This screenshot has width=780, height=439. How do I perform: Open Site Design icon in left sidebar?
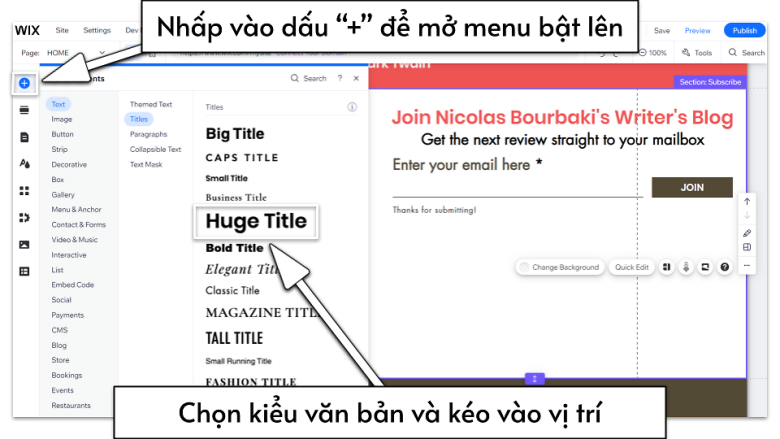coord(24,163)
